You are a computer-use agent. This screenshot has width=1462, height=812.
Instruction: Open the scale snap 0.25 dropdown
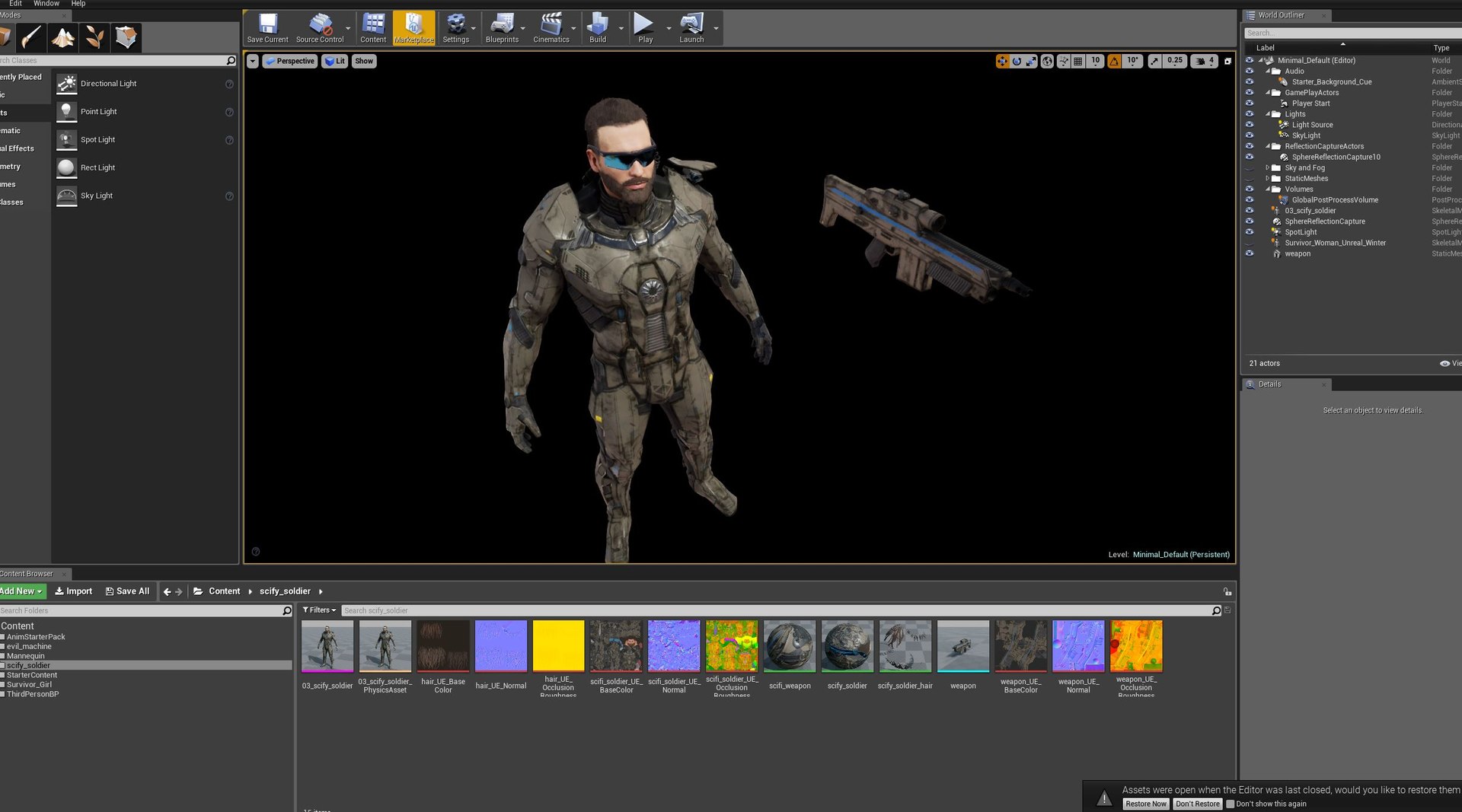pyautogui.click(x=1175, y=61)
